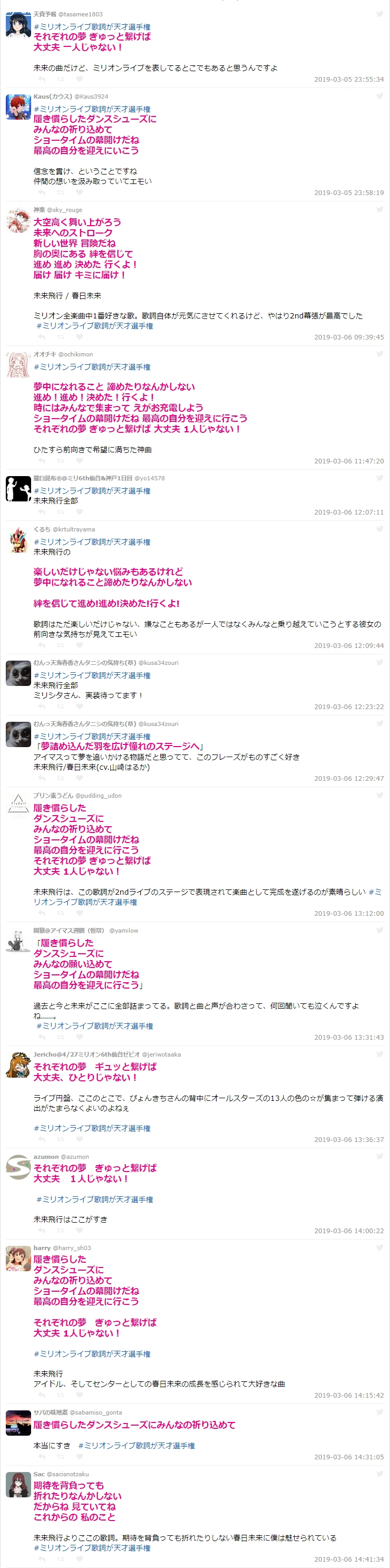The width and height of the screenshot is (390, 1568).
Task: Open the @kusa34zouri username on the 12:23:22 tweet
Action: 158,662
